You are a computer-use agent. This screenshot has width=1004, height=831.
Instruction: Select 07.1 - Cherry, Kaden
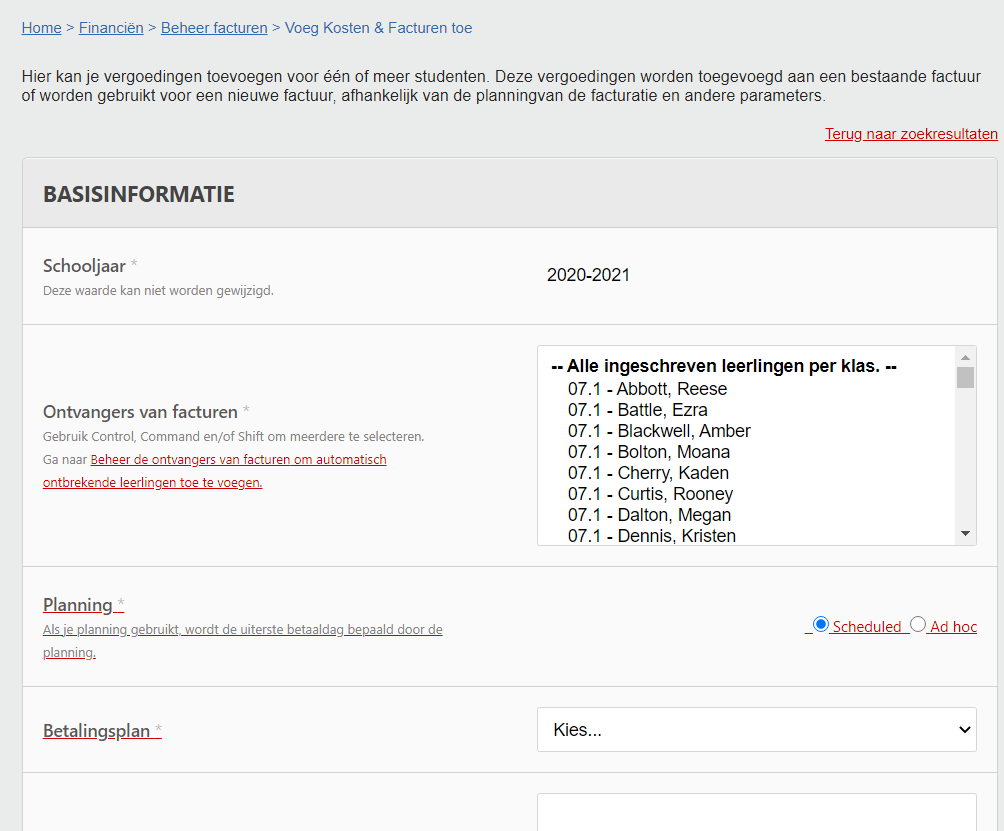pos(648,473)
